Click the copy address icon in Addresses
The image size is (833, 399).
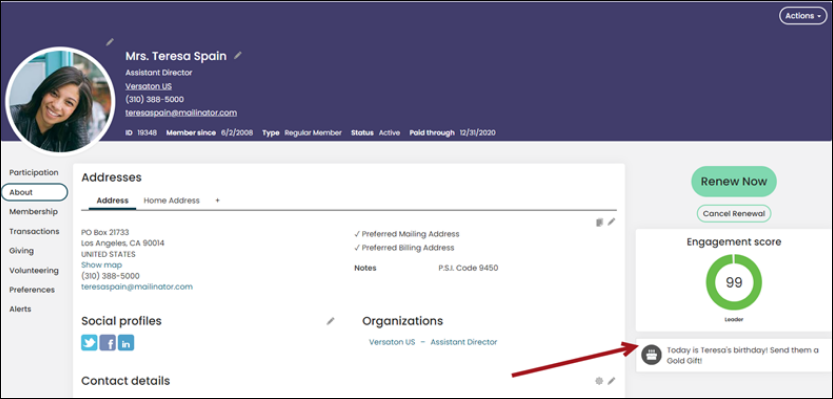click(600, 222)
